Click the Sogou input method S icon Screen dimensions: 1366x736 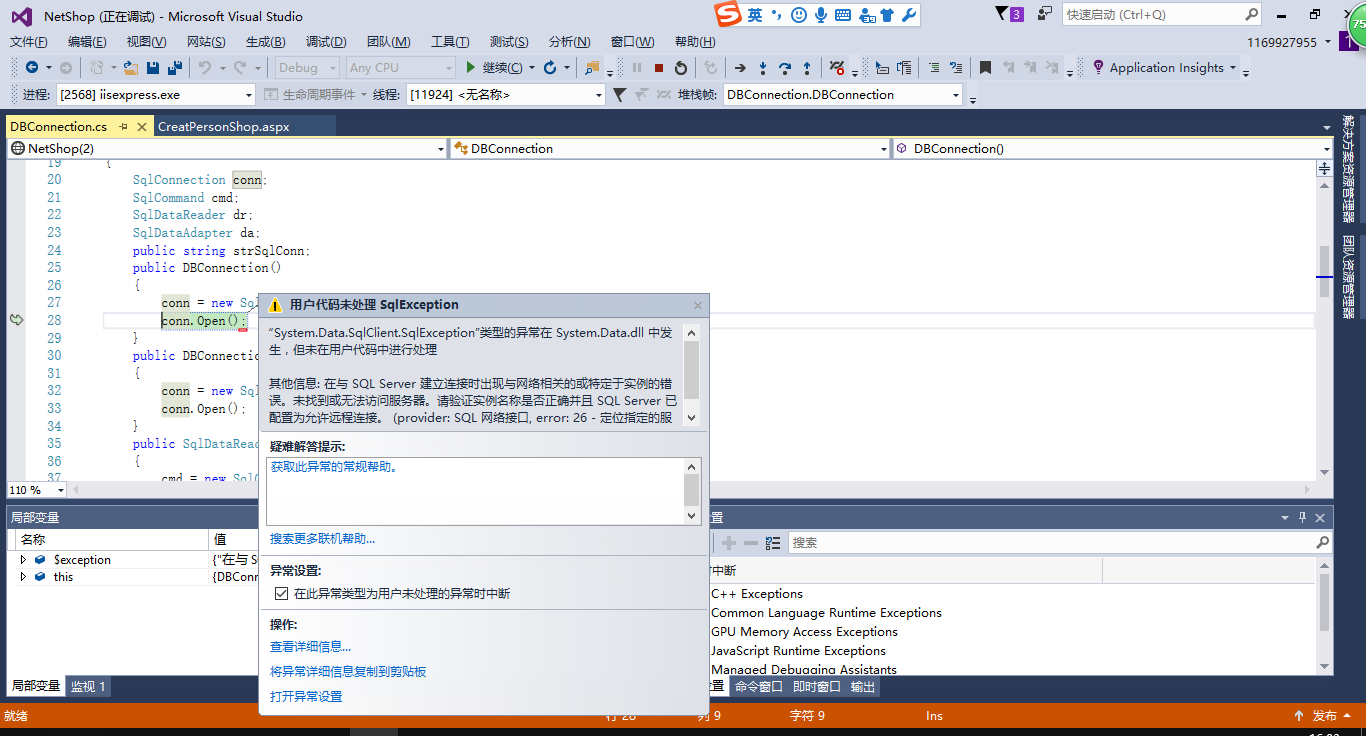[728, 14]
